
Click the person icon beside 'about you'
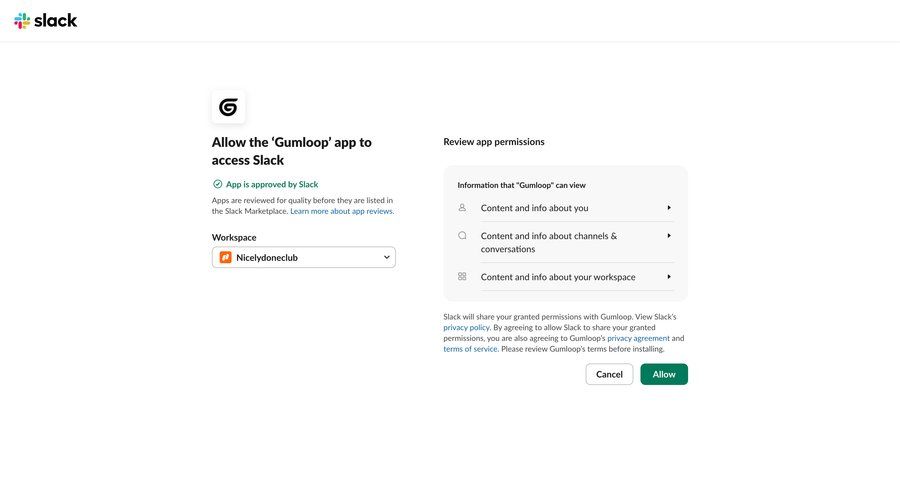tap(462, 208)
